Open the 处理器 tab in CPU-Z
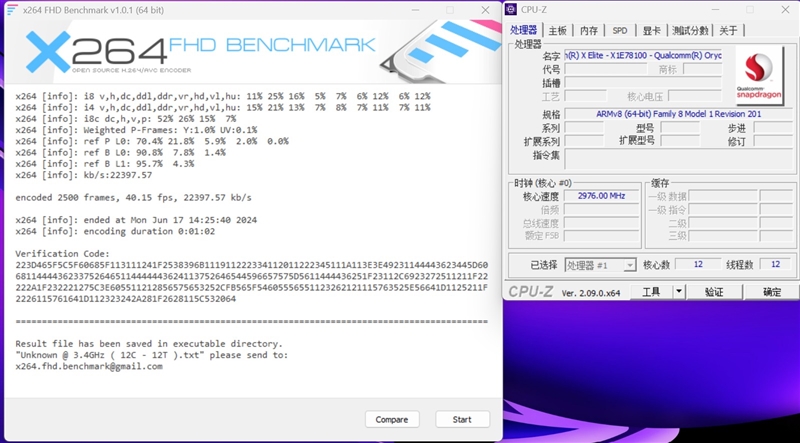This screenshot has width=800, height=443. click(523, 30)
